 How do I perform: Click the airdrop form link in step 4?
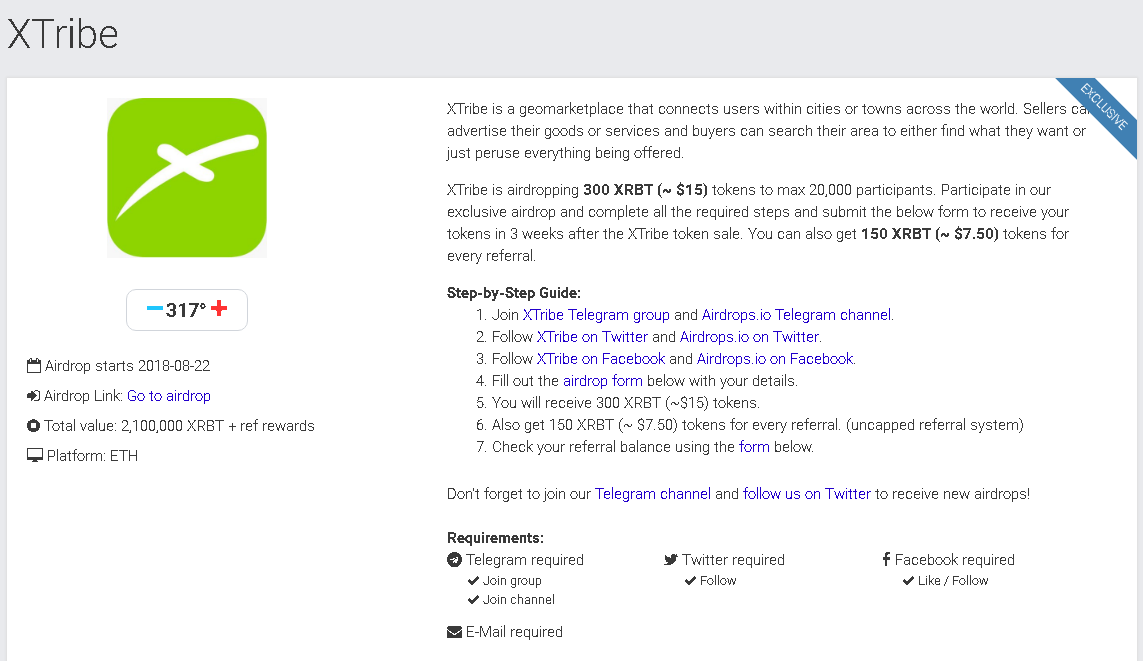click(x=603, y=381)
